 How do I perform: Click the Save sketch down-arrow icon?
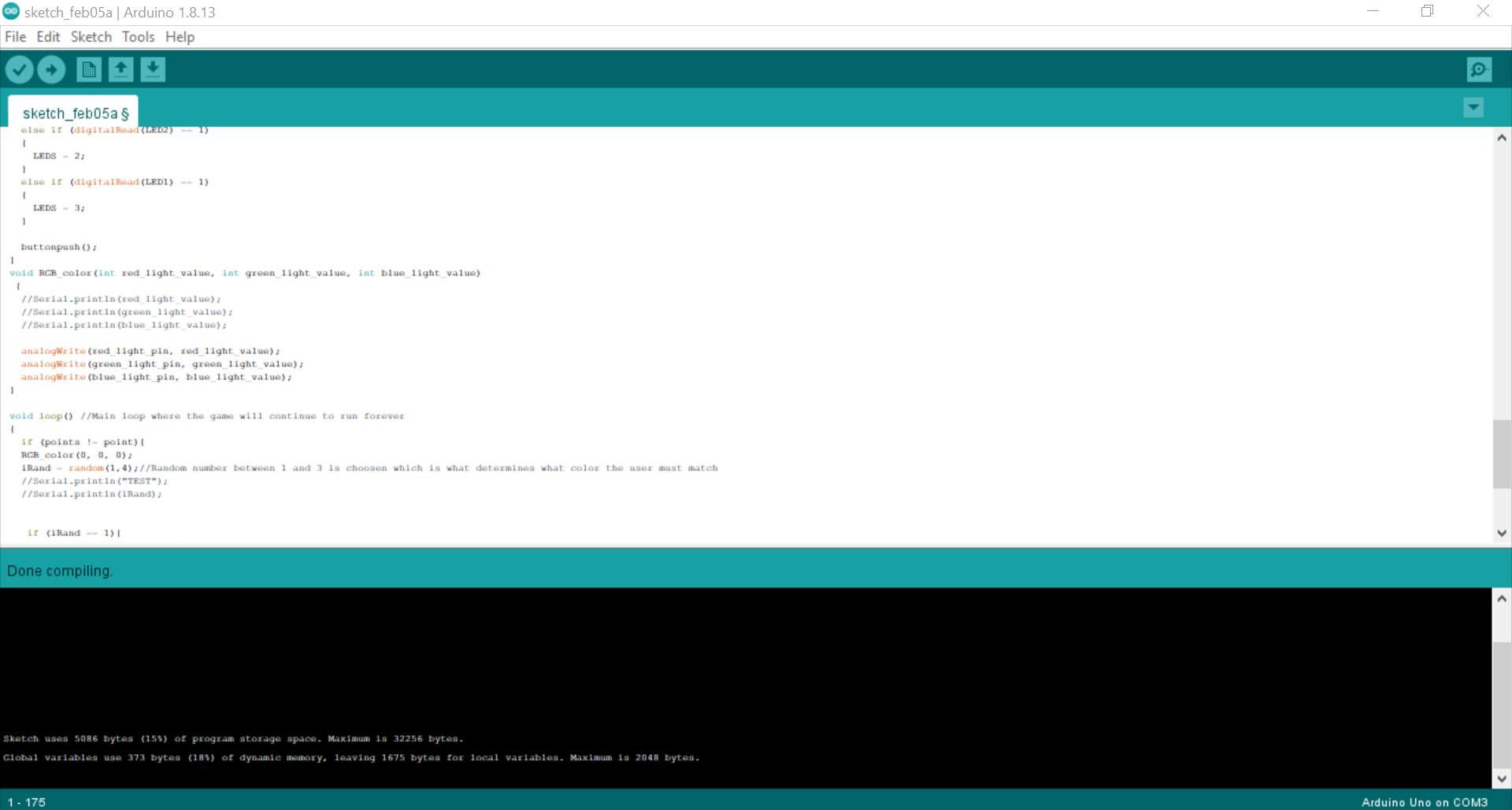click(x=153, y=70)
